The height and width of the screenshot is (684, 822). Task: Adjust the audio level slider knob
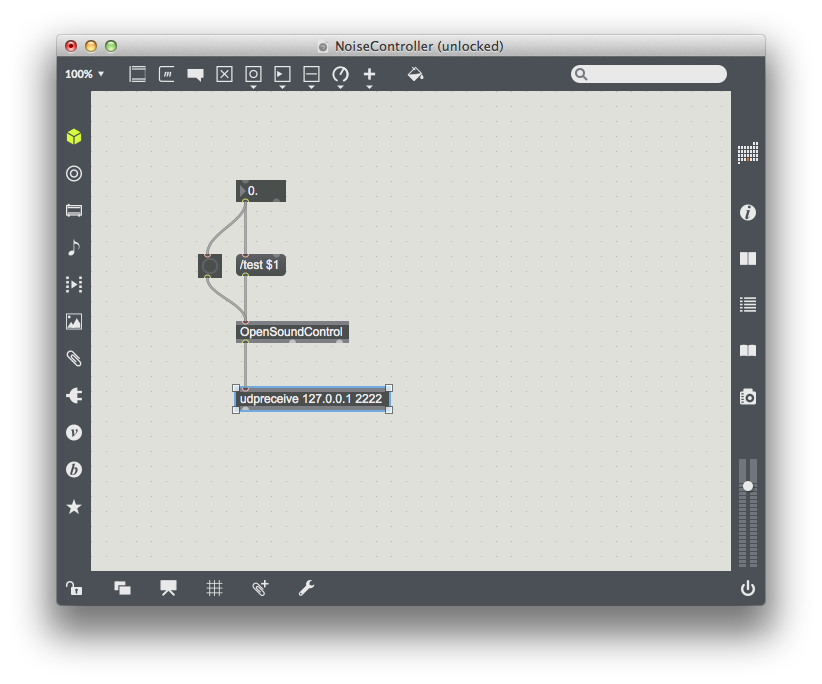click(748, 486)
